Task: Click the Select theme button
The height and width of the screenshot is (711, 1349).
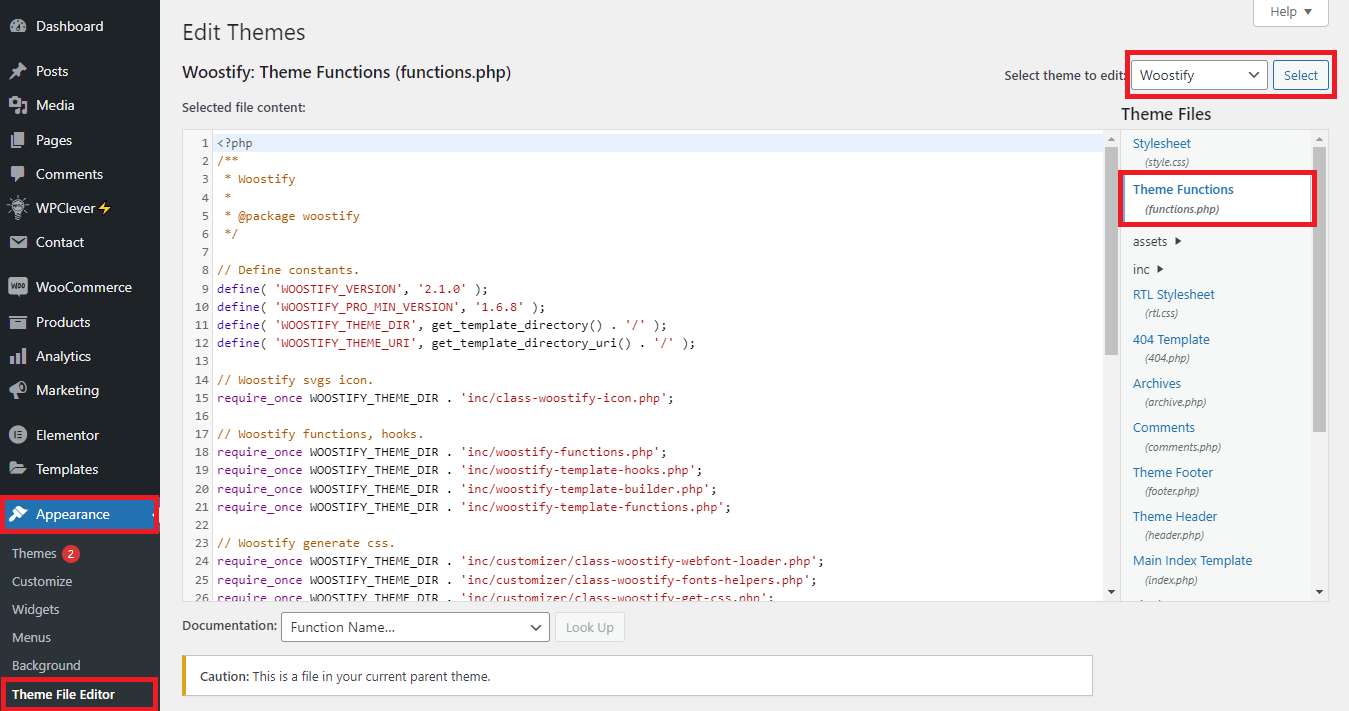Action: [1301, 75]
